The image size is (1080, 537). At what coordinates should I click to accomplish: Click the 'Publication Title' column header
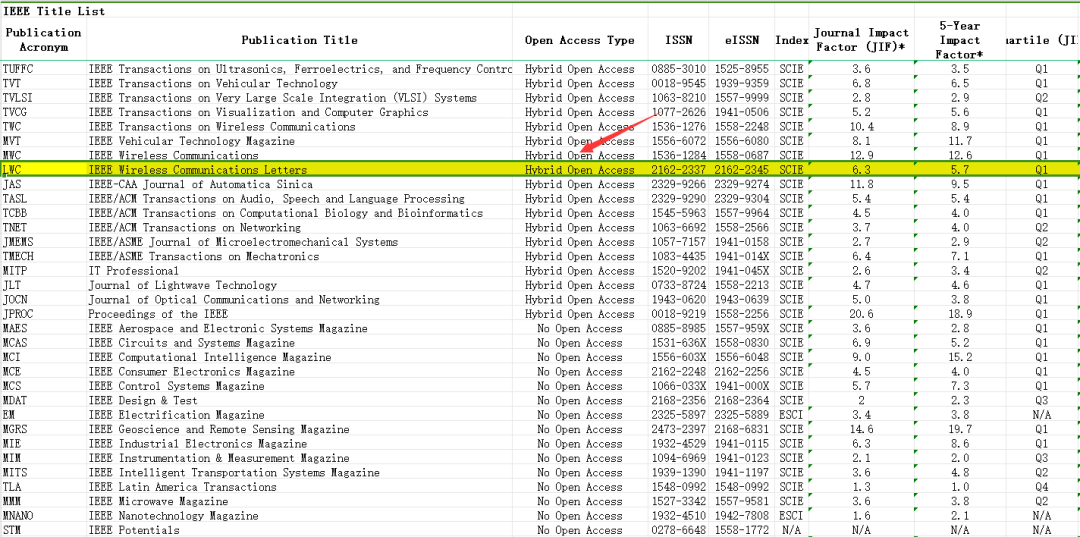tap(299, 39)
